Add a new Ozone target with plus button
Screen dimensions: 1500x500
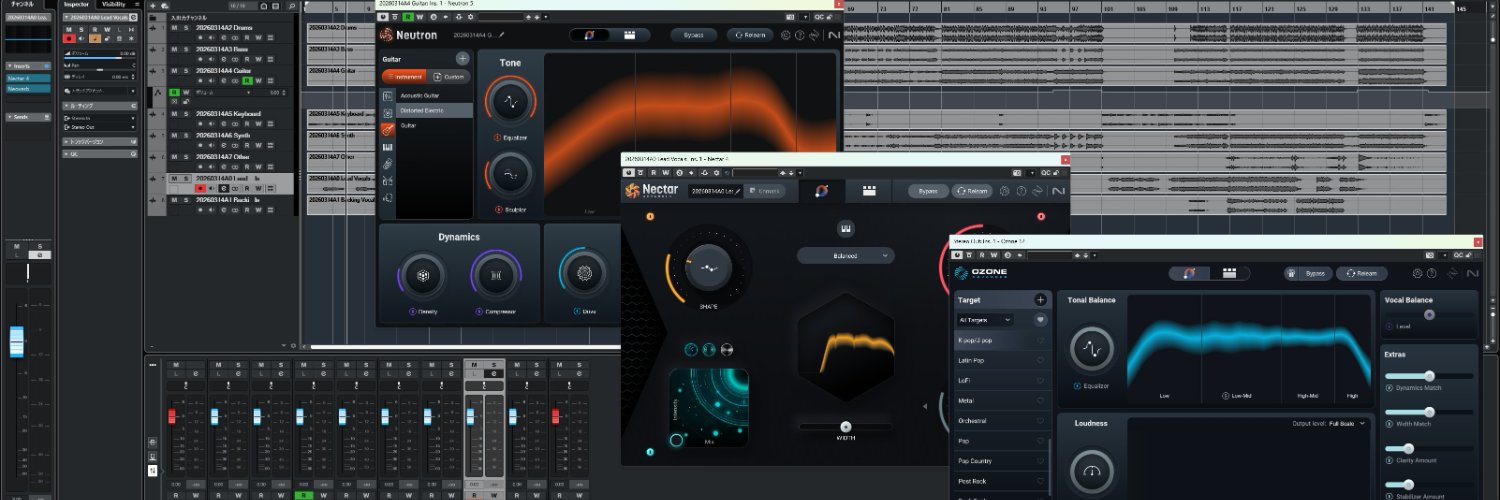1040,299
